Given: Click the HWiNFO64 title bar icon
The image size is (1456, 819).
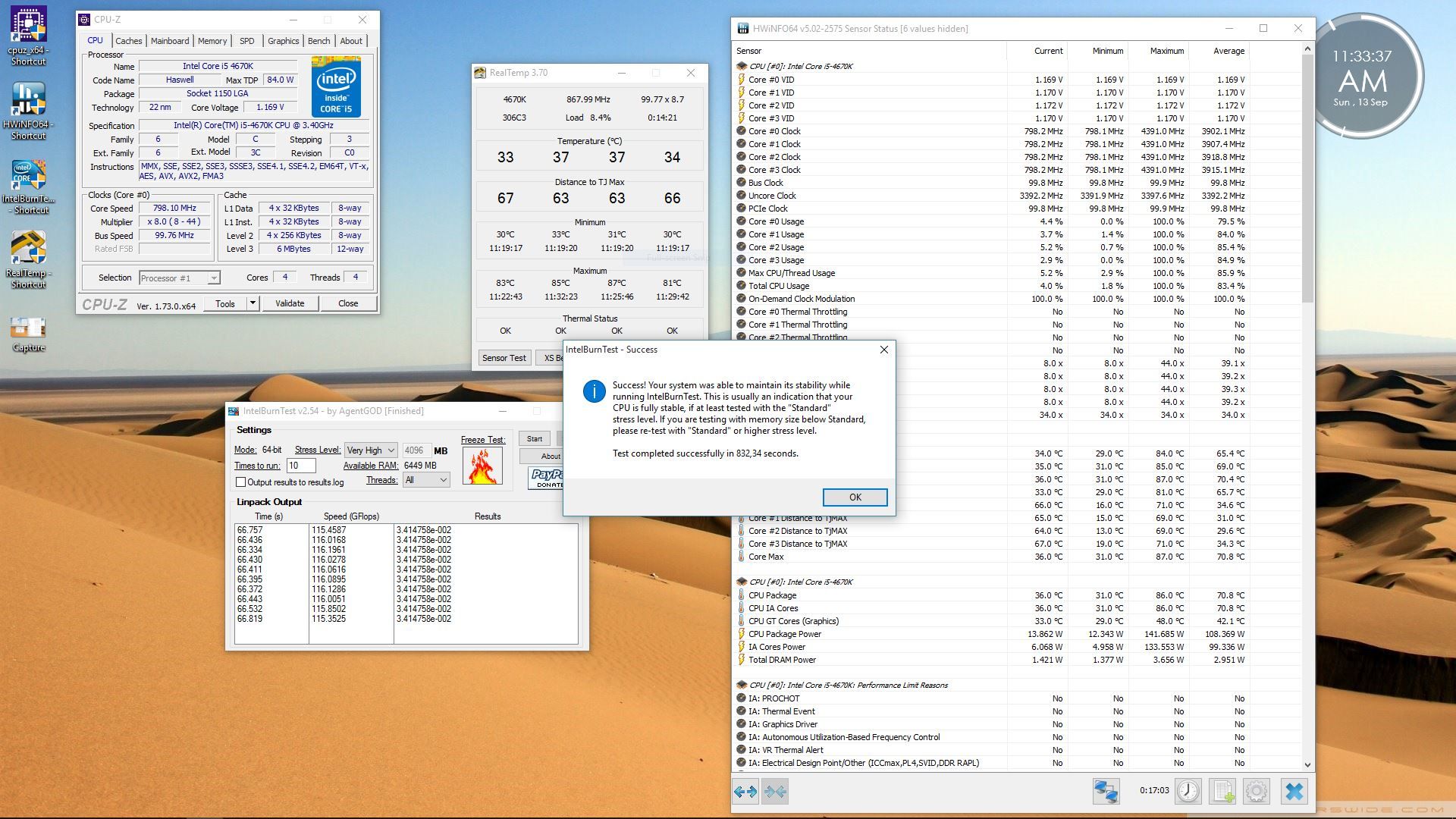Looking at the screenshot, I should click(743, 29).
